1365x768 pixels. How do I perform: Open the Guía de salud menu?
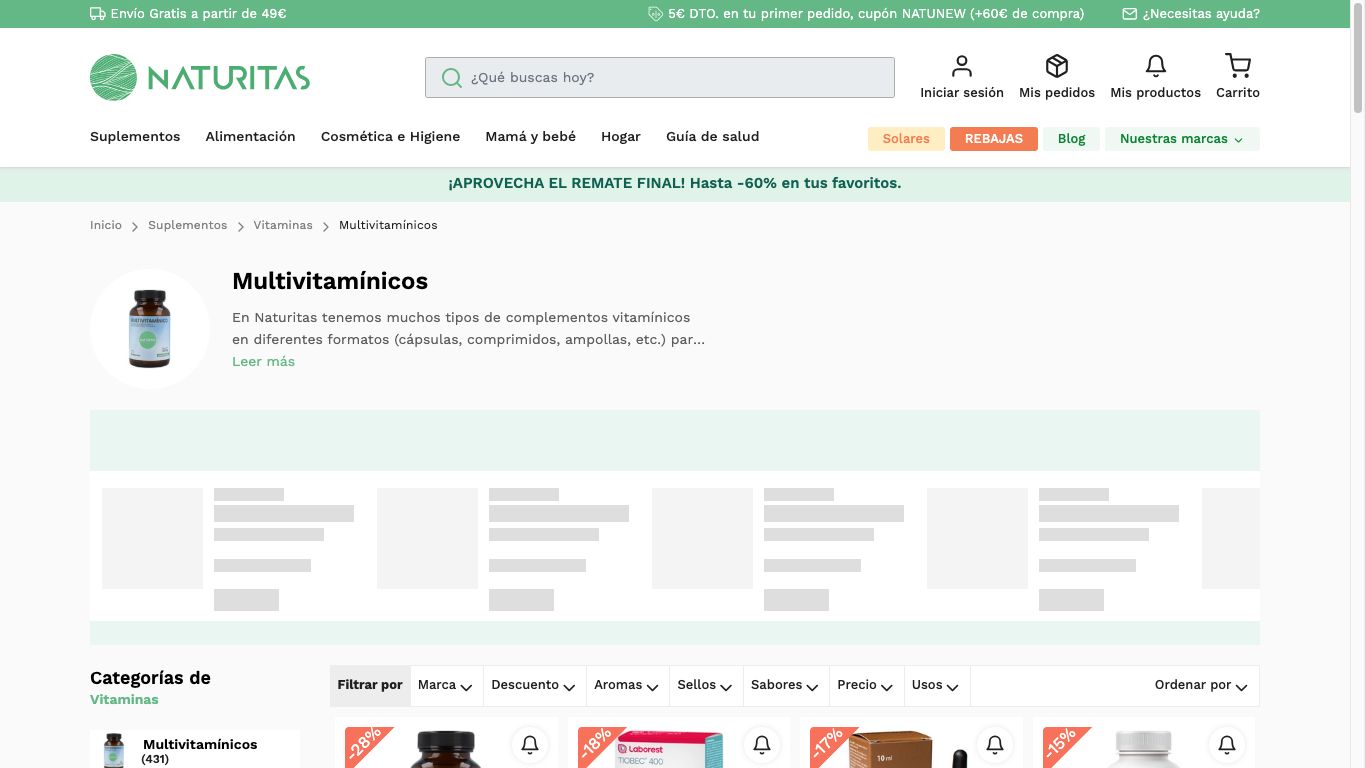point(712,137)
